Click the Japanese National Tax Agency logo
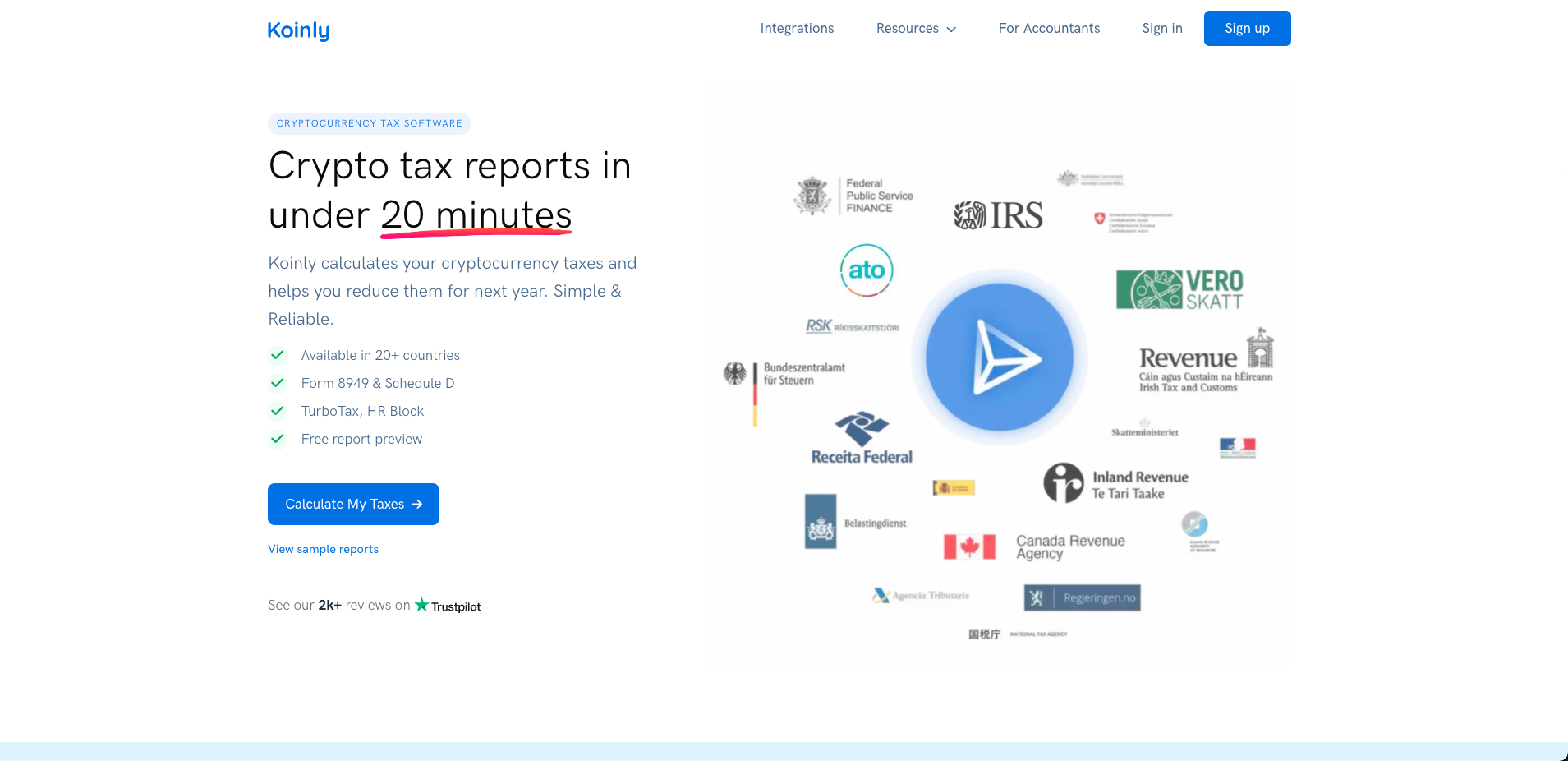Image resolution: width=1568 pixels, height=761 pixels. click(x=1018, y=634)
